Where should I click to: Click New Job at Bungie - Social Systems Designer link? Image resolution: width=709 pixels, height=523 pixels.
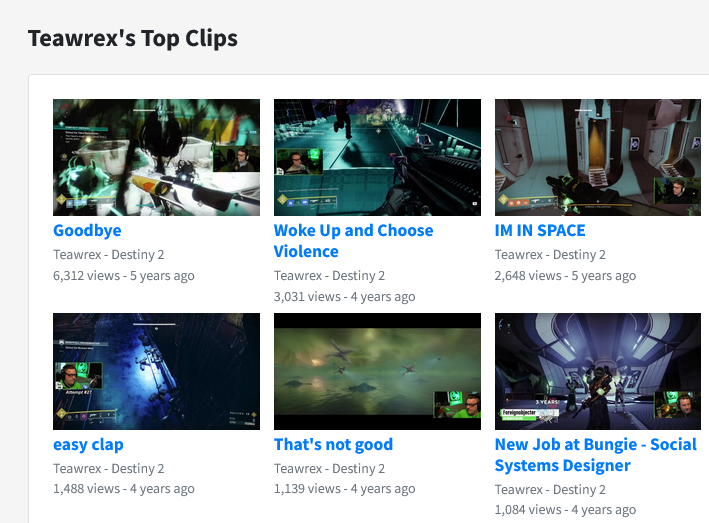(x=596, y=455)
